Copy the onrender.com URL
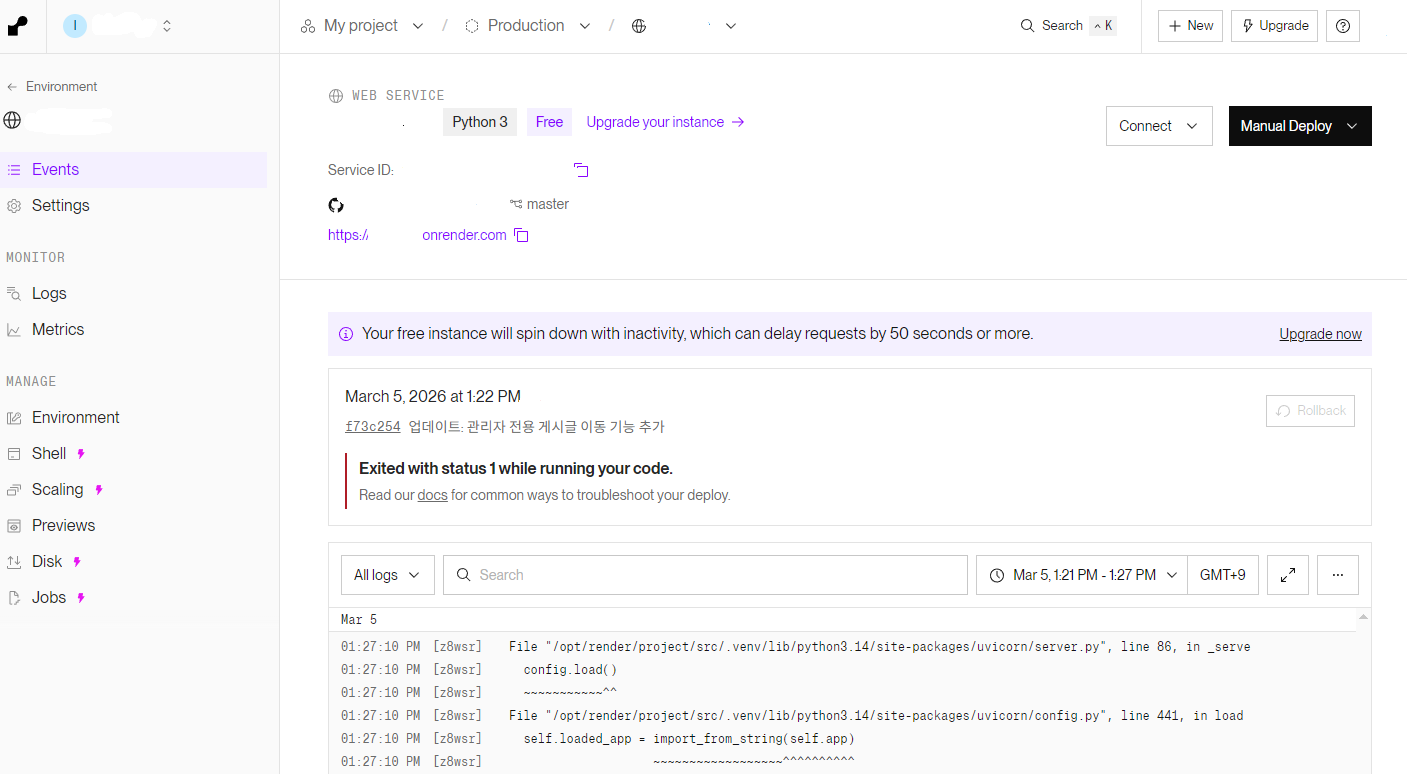Viewport: 1407px width, 774px height. 521,235
